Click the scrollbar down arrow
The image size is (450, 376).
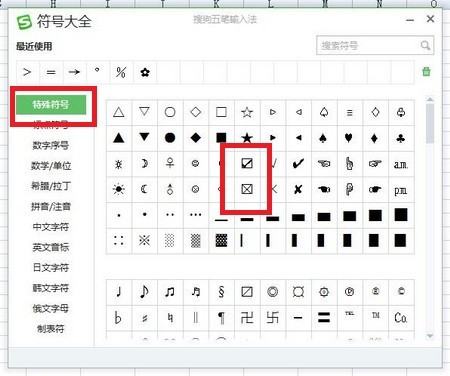point(430,336)
